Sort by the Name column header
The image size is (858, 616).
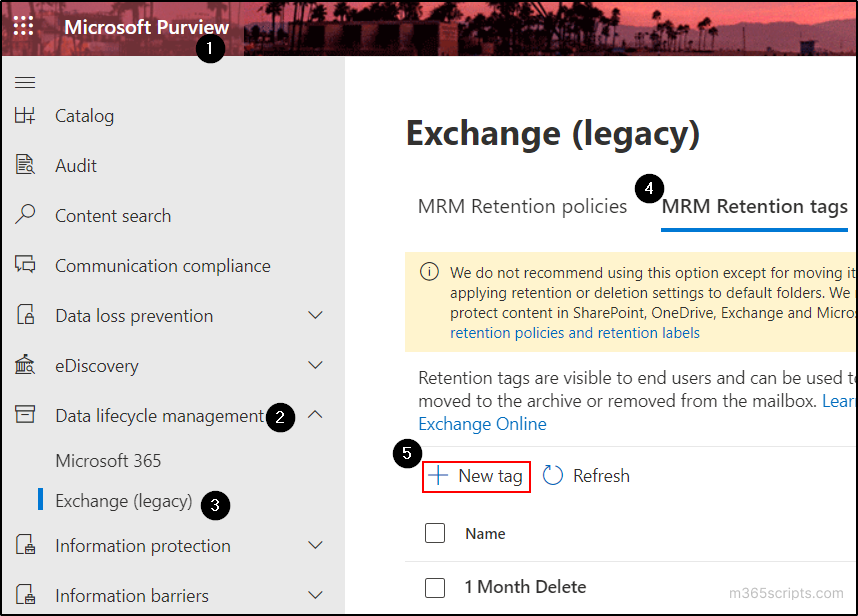[485, 533]
